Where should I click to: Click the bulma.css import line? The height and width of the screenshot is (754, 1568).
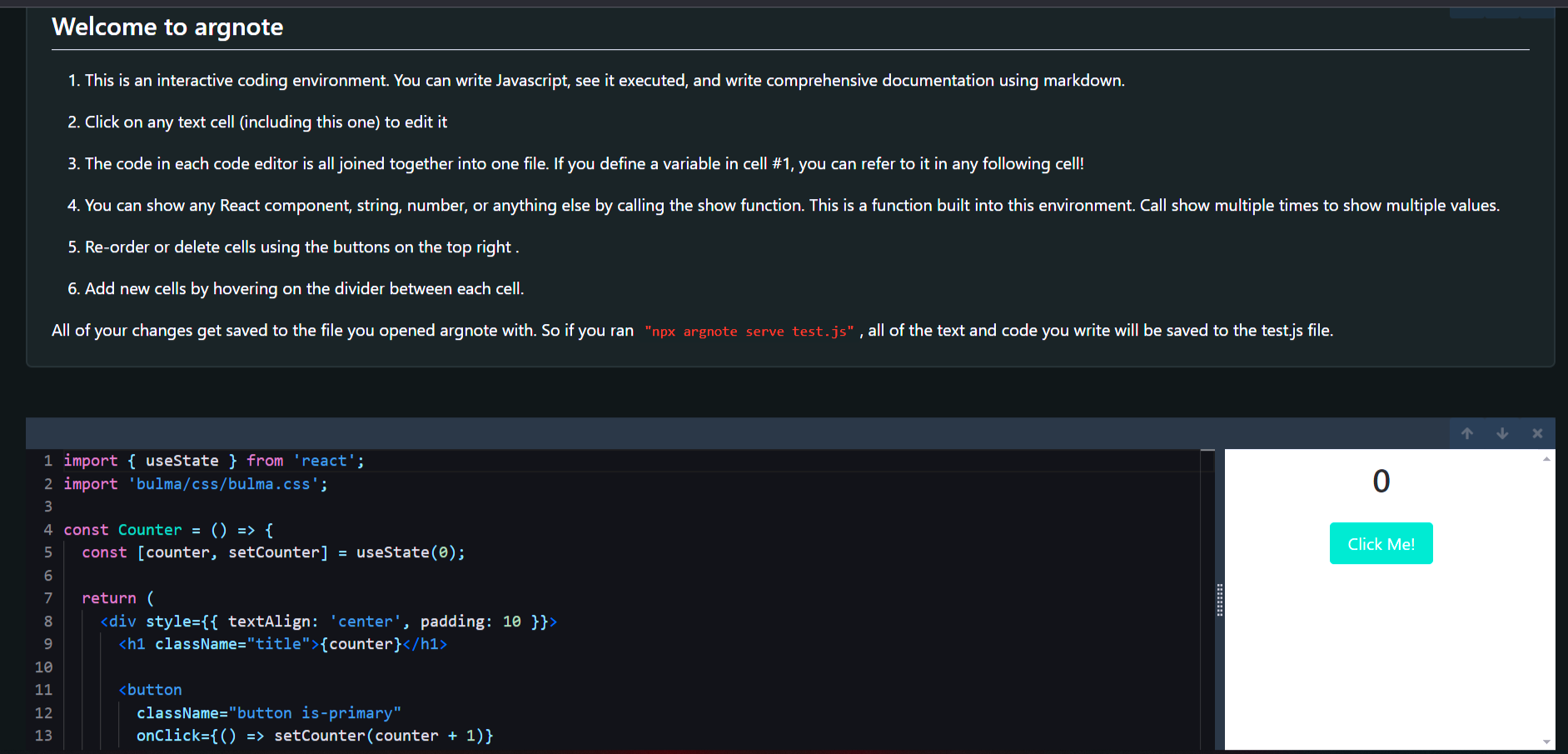coord(196,484)
